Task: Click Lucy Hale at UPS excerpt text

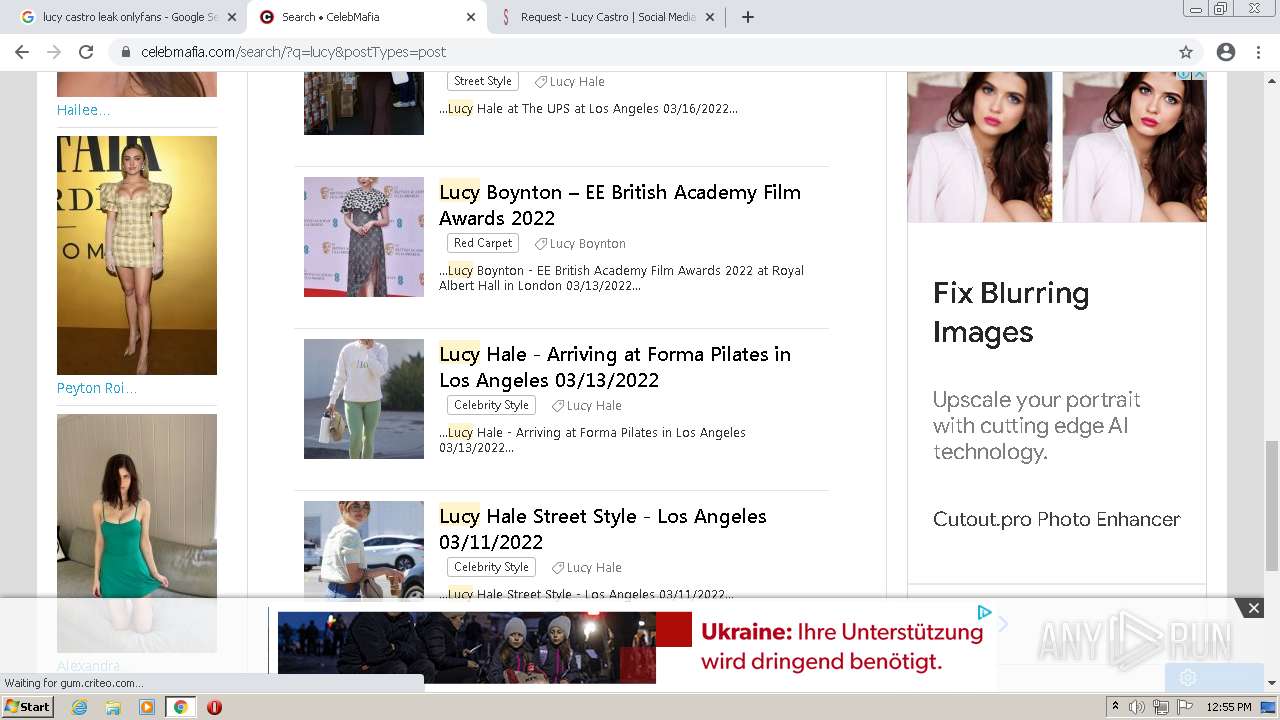Action: (x=589, y=109)
